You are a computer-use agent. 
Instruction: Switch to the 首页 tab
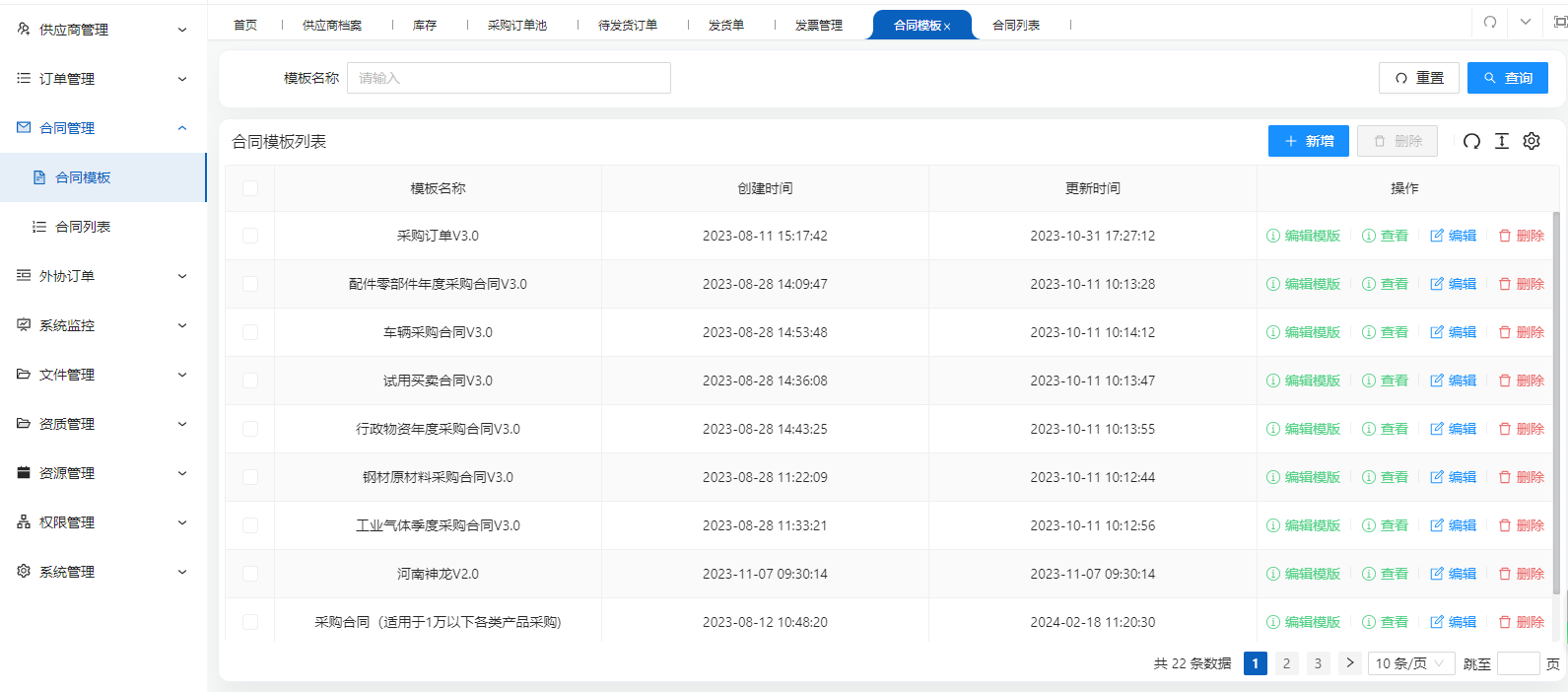pyautogui.click(x=245, y=25)
